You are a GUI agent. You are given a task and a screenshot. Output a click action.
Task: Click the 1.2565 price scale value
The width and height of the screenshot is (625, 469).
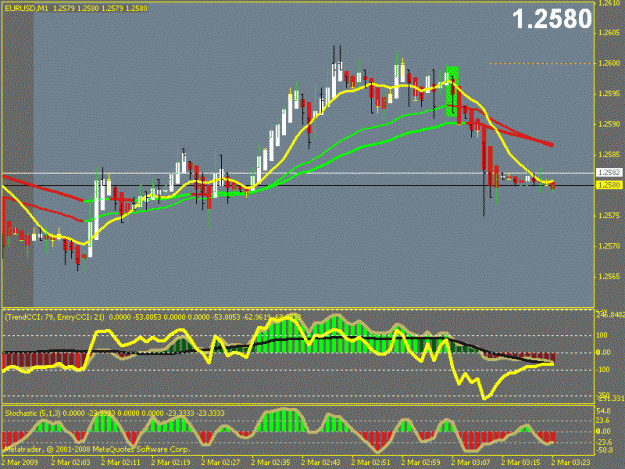click(x=609, y=277)
